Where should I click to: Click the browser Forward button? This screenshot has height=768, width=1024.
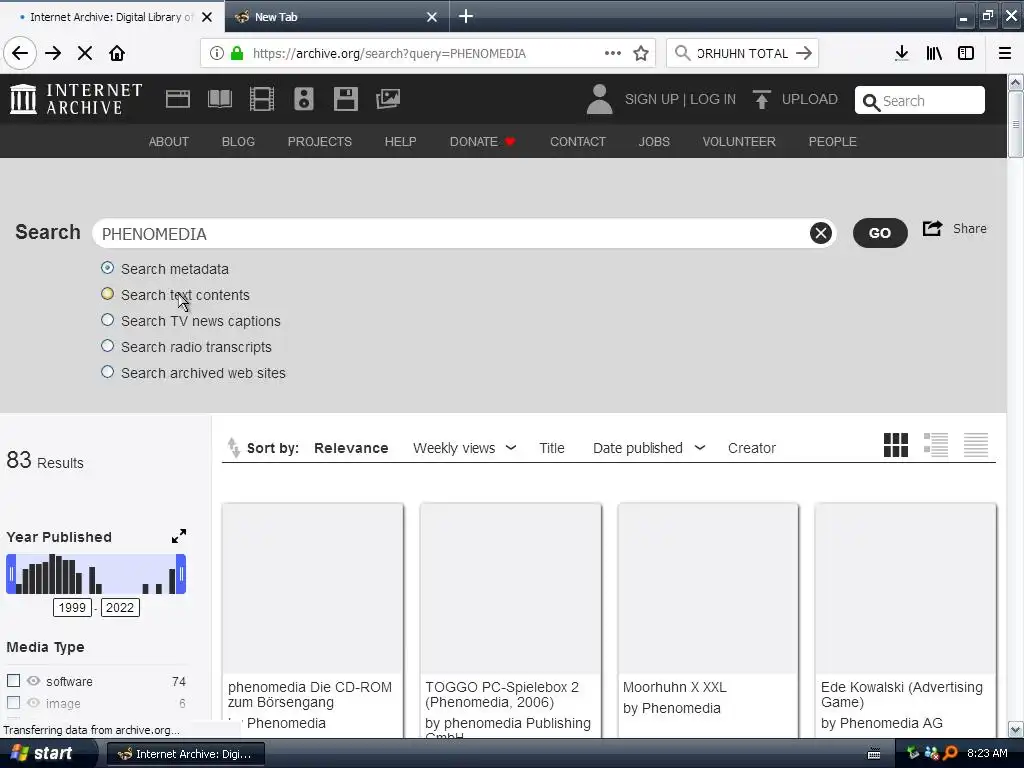pos(53,53)
